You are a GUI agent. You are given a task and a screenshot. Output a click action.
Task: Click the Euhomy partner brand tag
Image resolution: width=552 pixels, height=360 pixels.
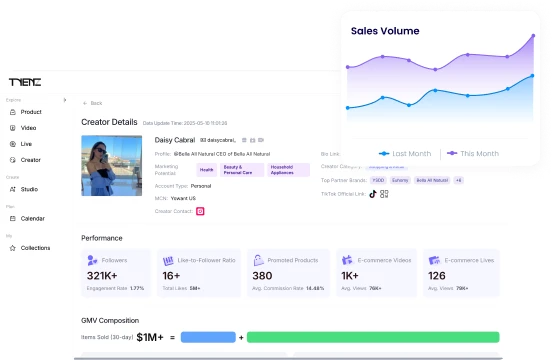coord(400,180)
